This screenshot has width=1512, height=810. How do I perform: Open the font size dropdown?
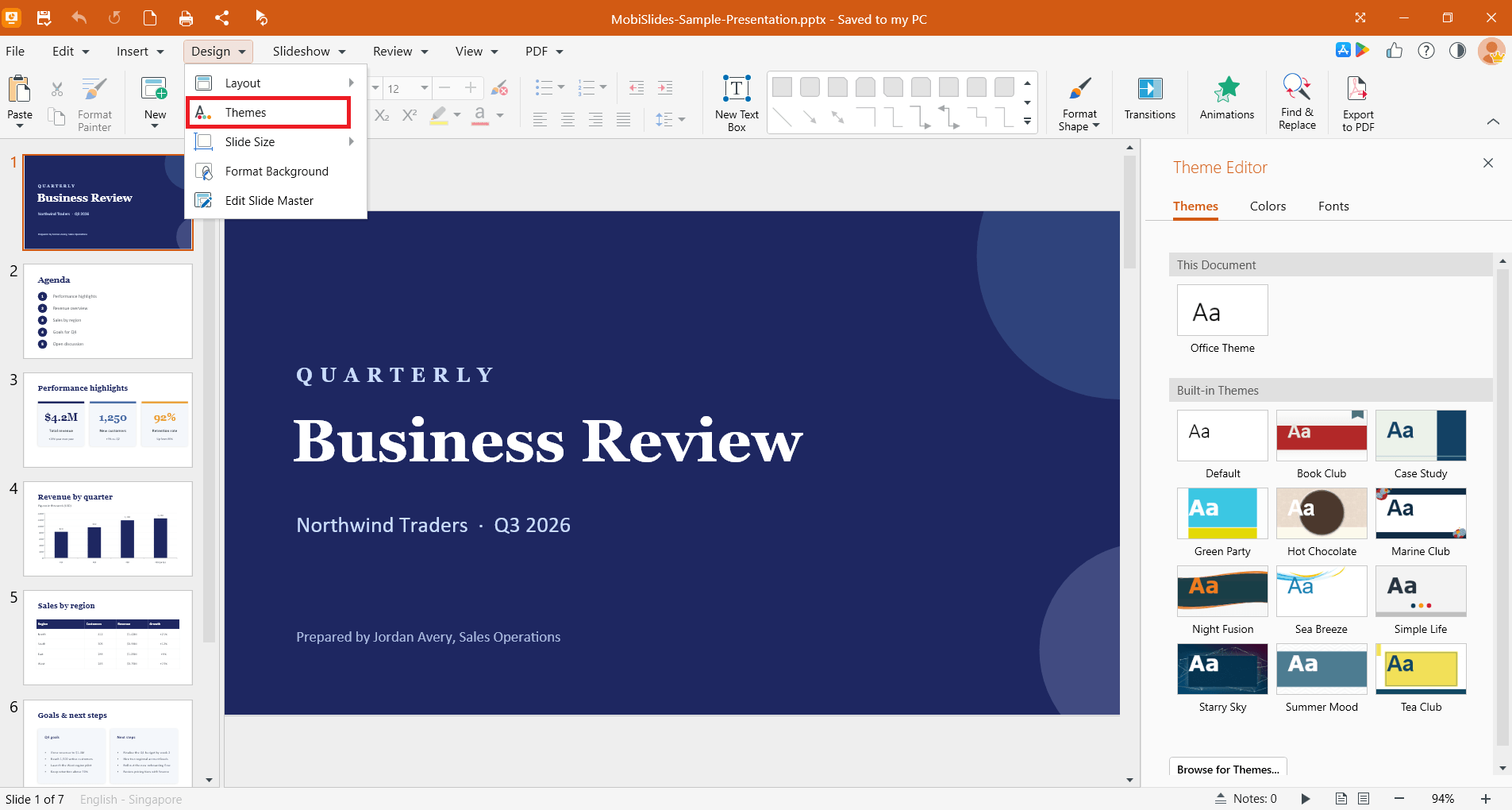(425, 88)
